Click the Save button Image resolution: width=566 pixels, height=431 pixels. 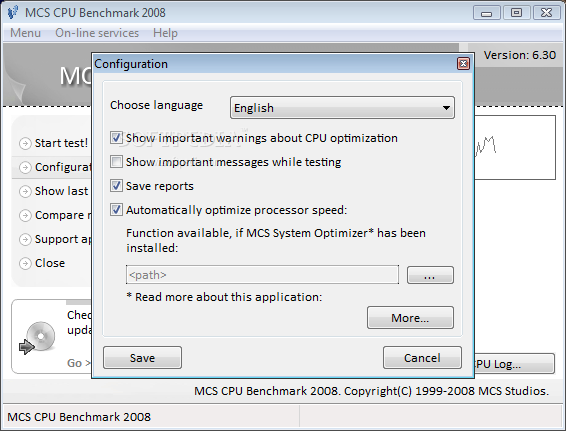[142, 358]
